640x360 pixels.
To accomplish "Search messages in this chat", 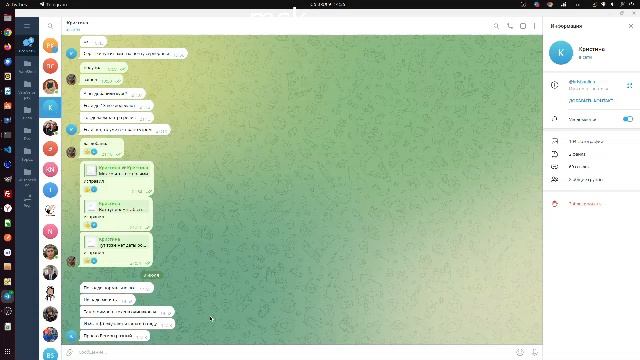I will pyautogui.click(x=496, y=26).
